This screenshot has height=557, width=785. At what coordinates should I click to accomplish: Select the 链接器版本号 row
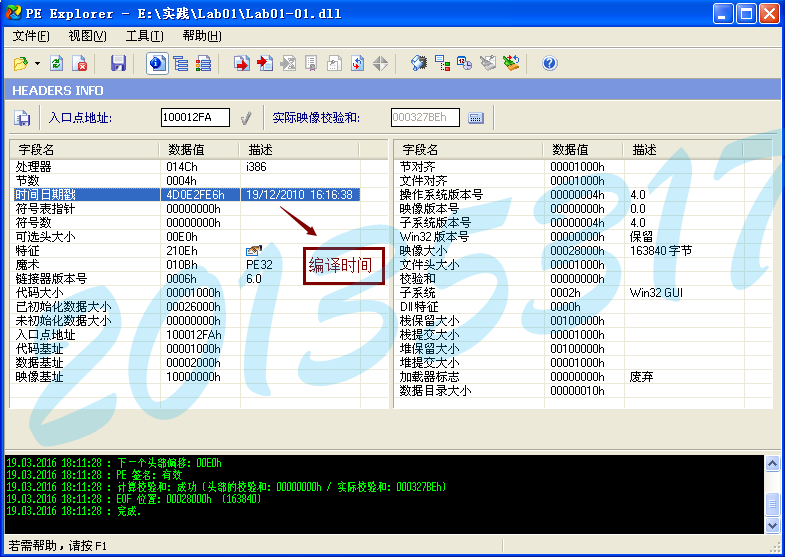pos(187,279)
